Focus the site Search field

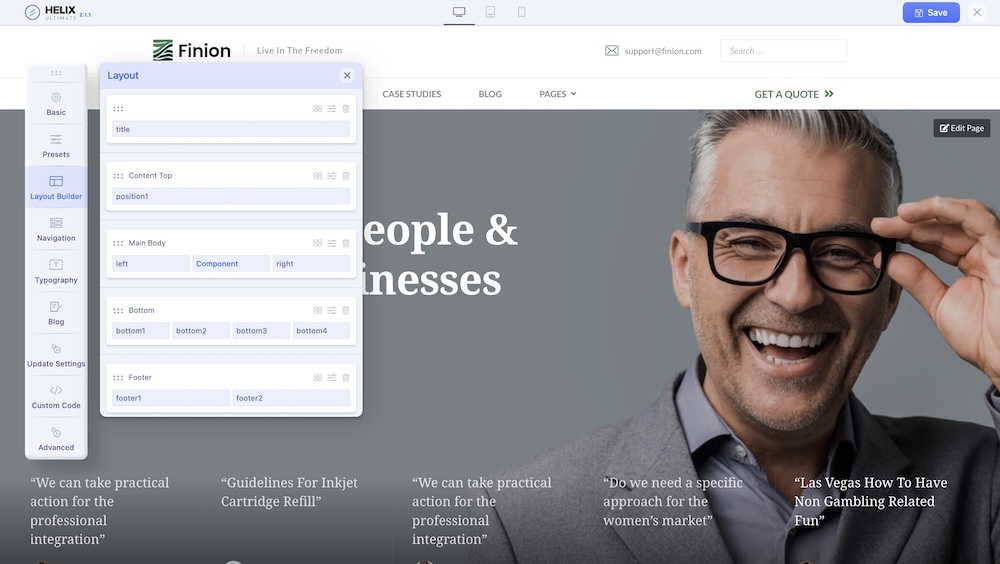783,50
